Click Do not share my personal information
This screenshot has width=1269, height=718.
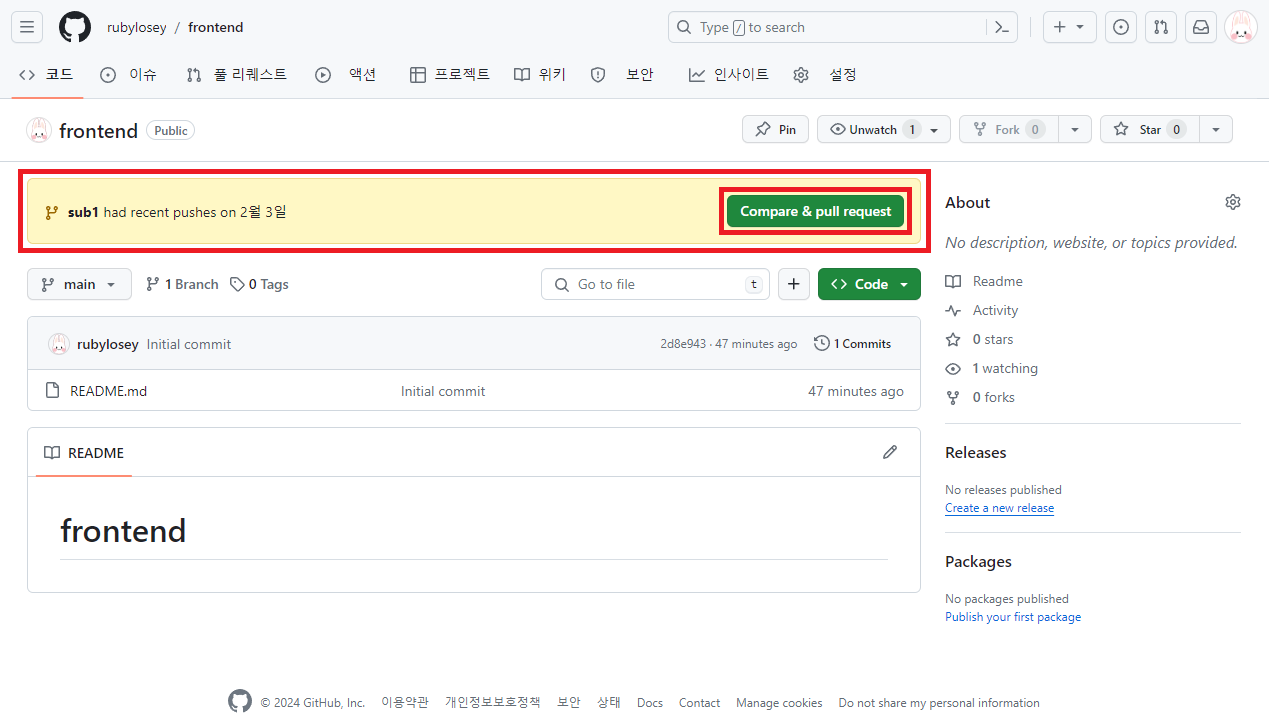(x=939, y=703)
